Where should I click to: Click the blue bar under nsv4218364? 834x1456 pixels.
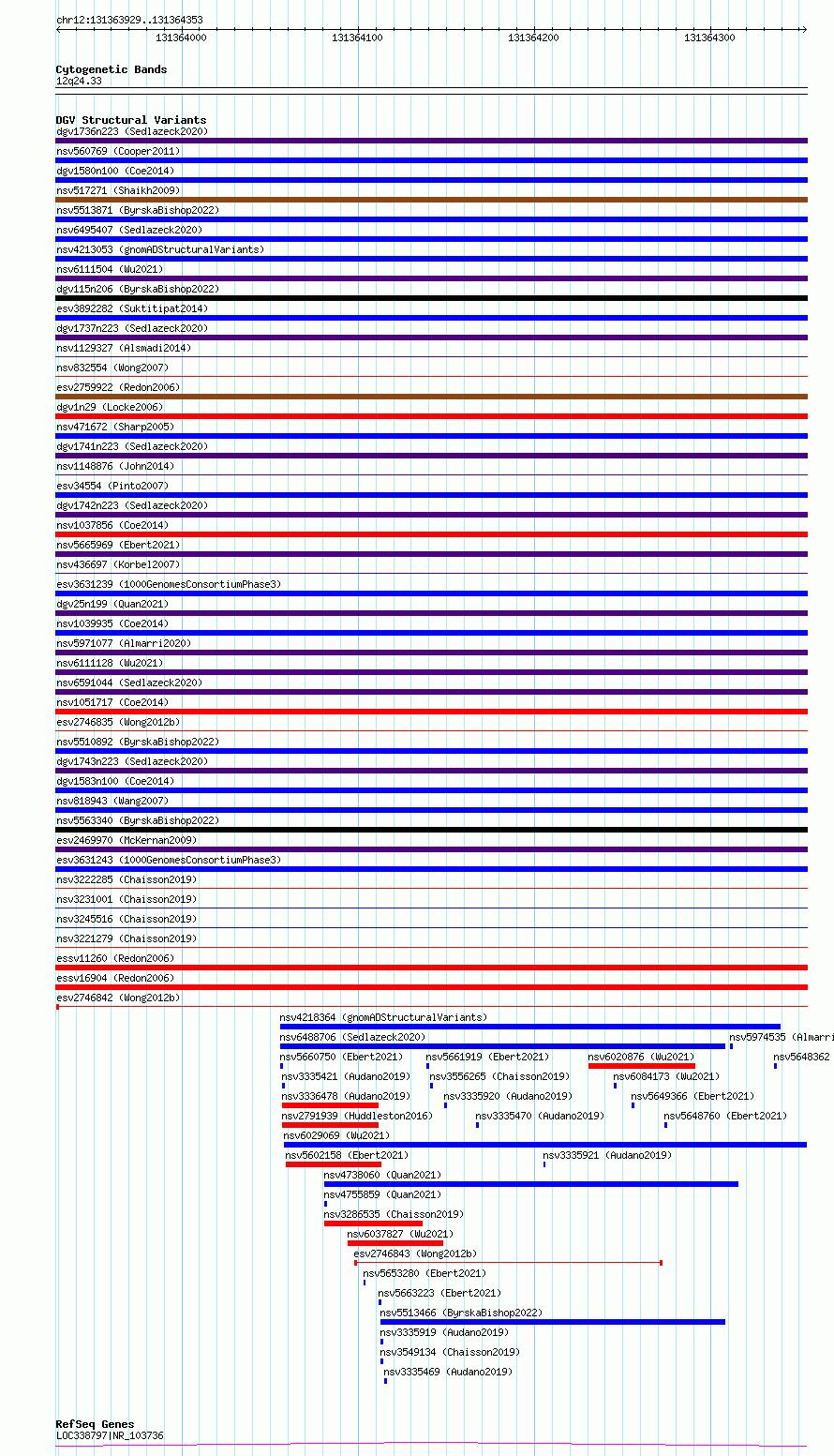click(x=529, y=1027)
